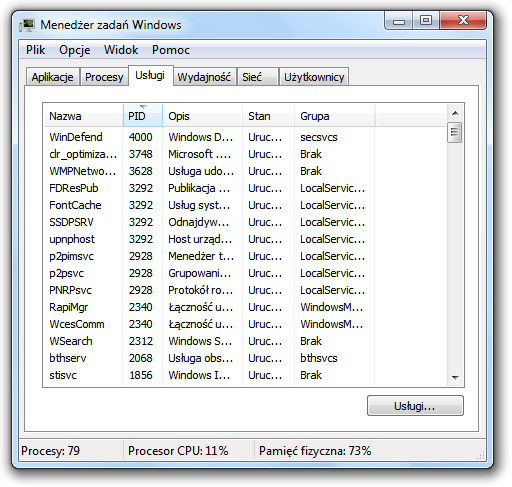512x487 pixels.
Task: Select the PNRPsvc service row
Action: tap(245, 290)
